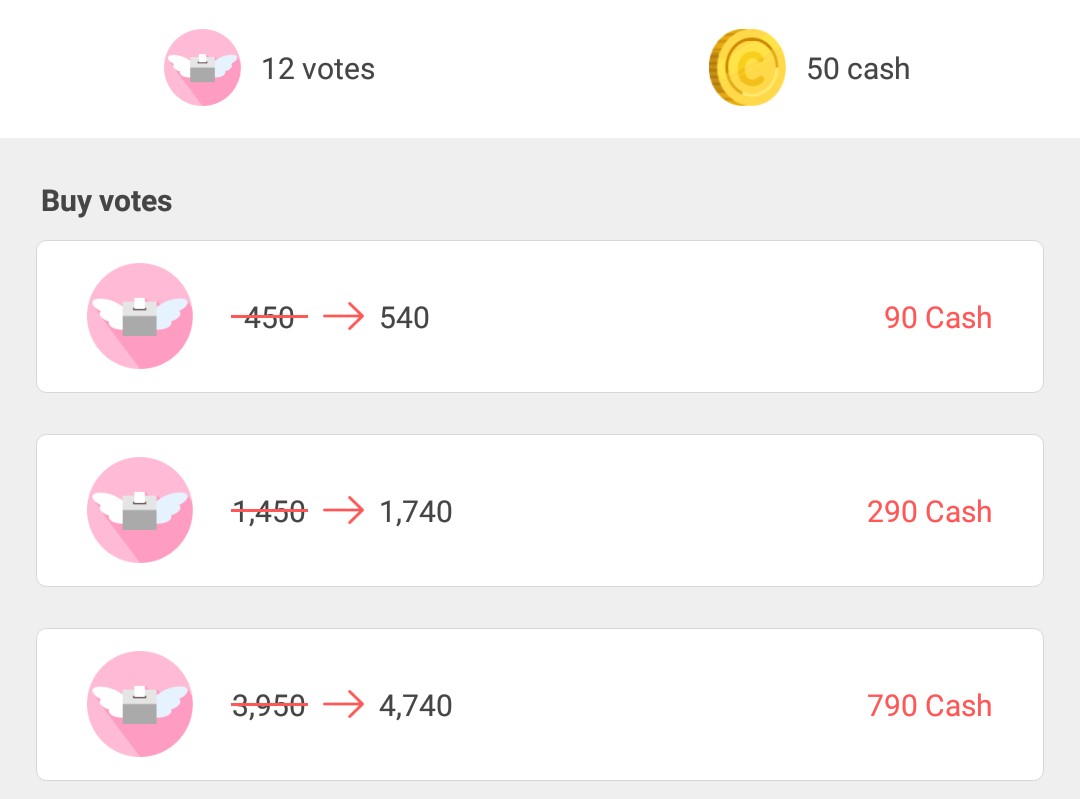
Task: Tap the vote icon in the 4,740 pack
Action: point(139,704)
